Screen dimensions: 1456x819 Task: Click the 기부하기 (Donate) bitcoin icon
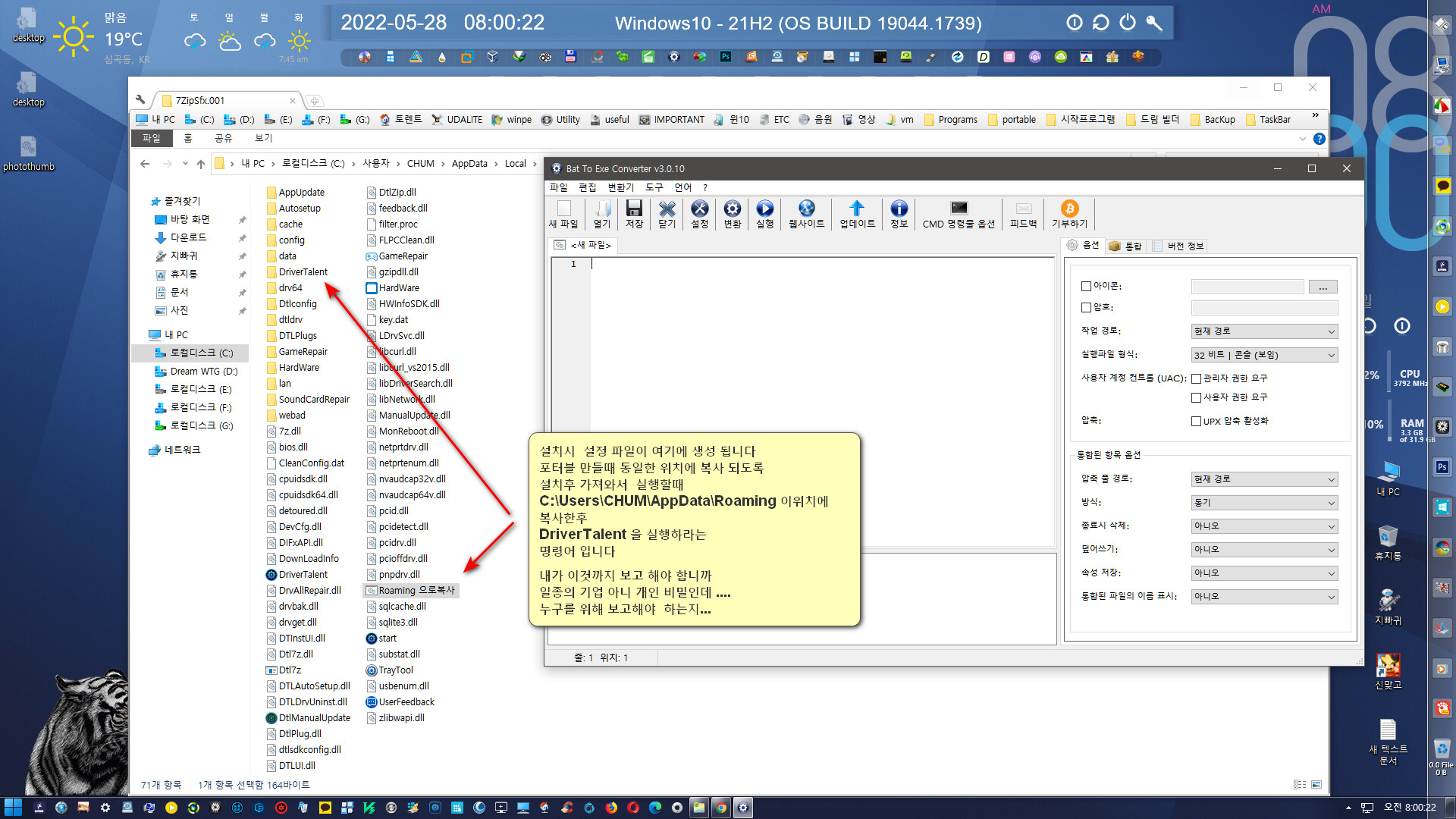click(1069, 214)
